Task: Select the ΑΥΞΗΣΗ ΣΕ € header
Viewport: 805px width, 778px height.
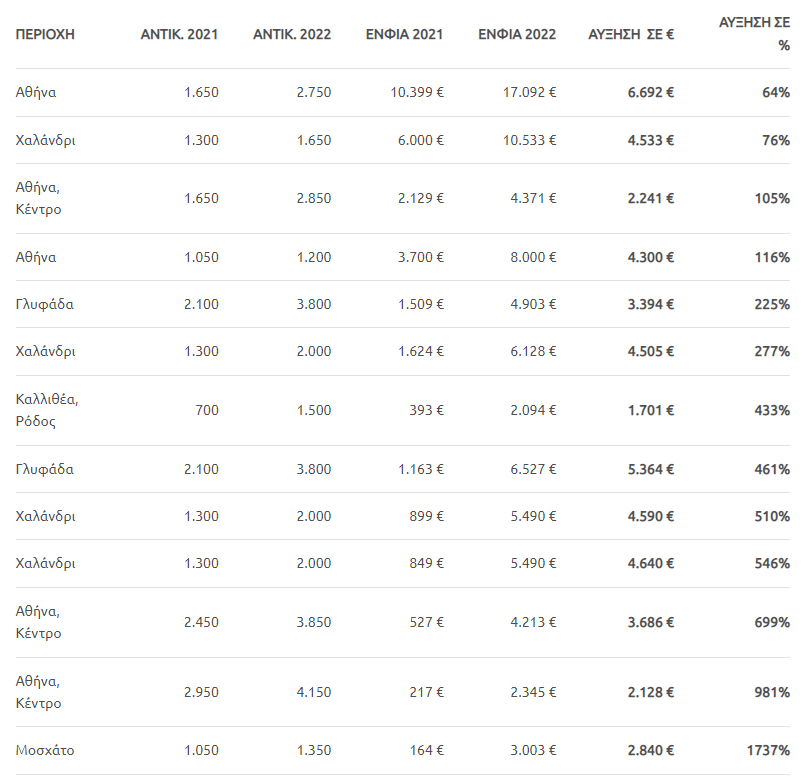Action: tap(631, 34)
